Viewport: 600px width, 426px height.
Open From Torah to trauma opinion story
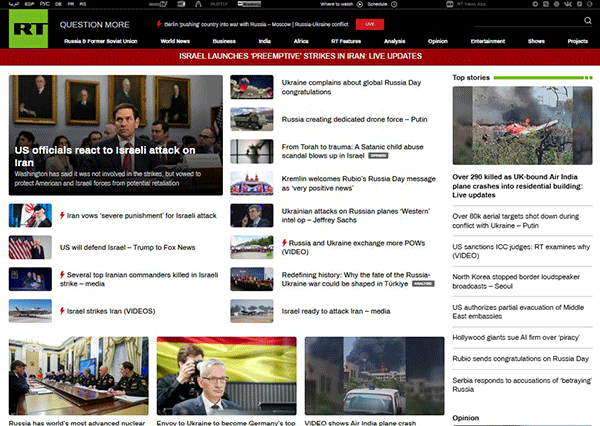(352, 151)
